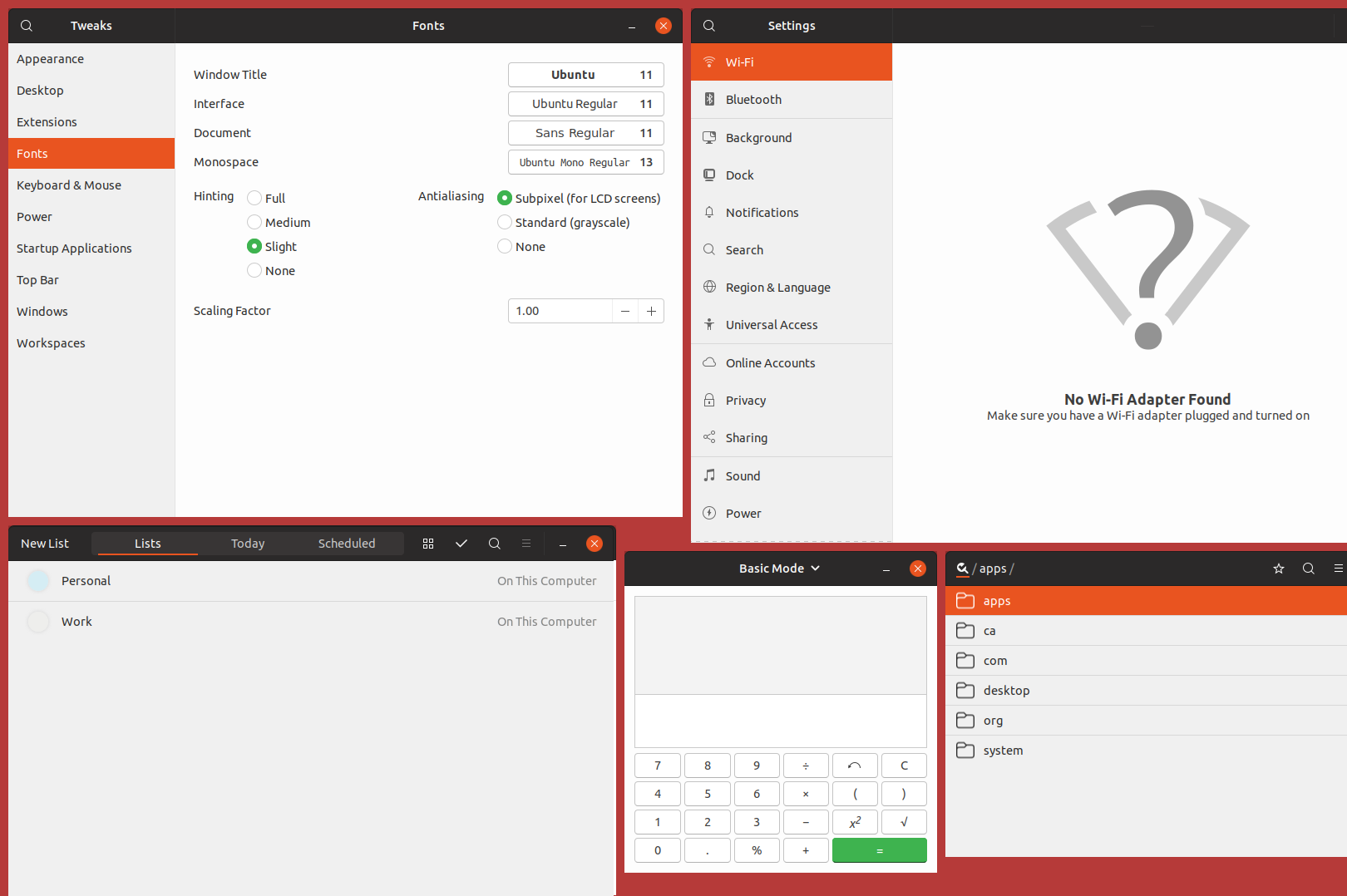Open the org folder row in dconf editor
Image resolution: width=1347 pixels, height=896 pixels.
[1146, 721]
